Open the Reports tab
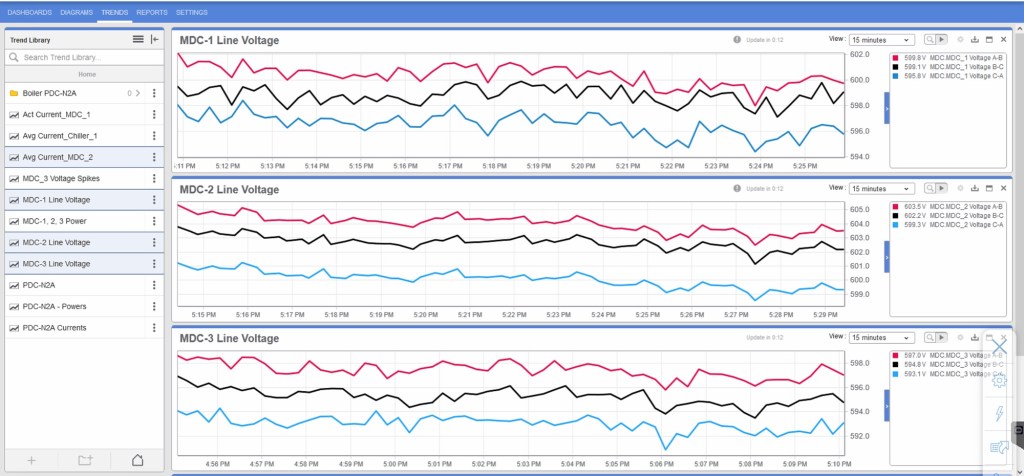The image size is (1024, 476). click(152, 12)
